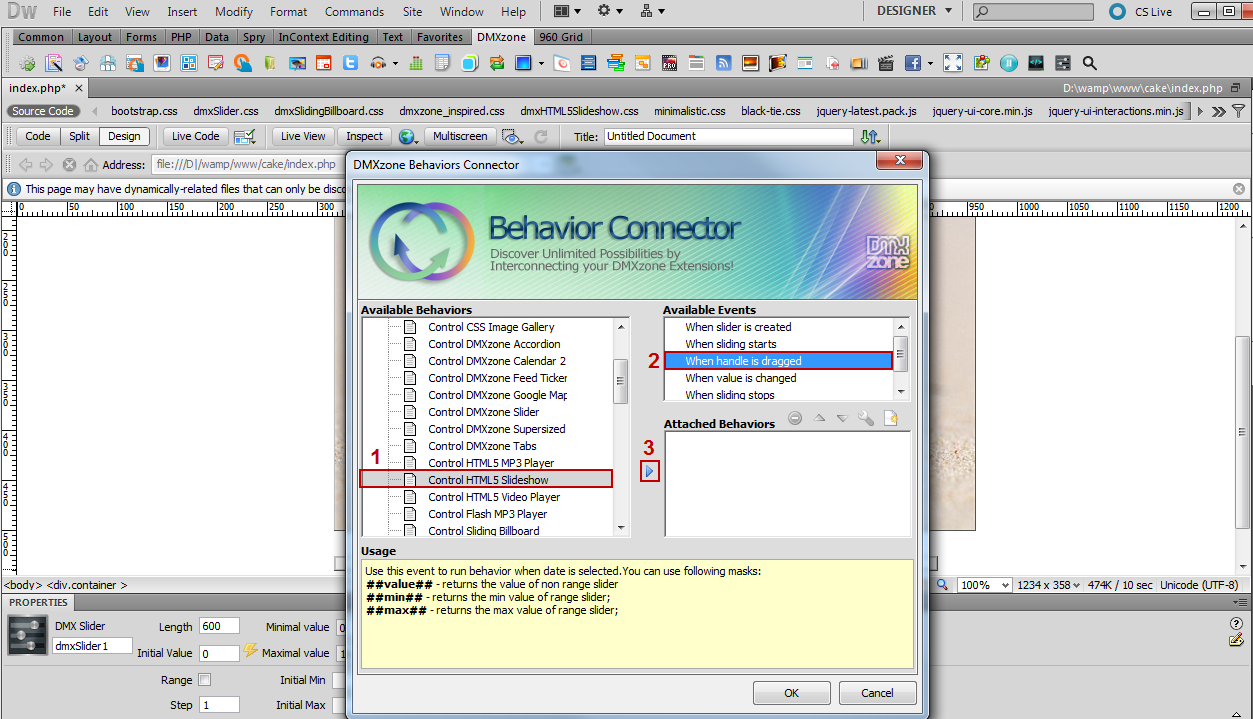Click the clapperboard video icon

pos(884,63)
